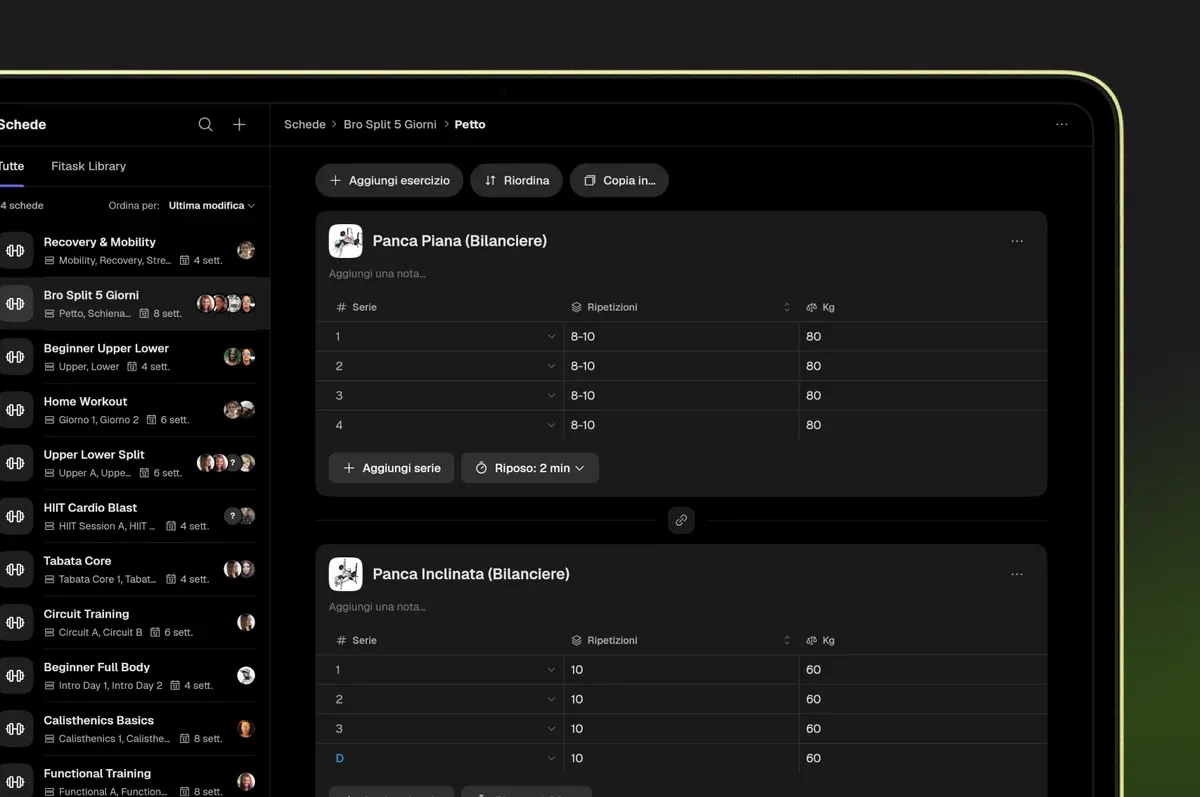1200x797 pixels.
Task: Open the search icon in Schede panel
Action: [205, 125]
